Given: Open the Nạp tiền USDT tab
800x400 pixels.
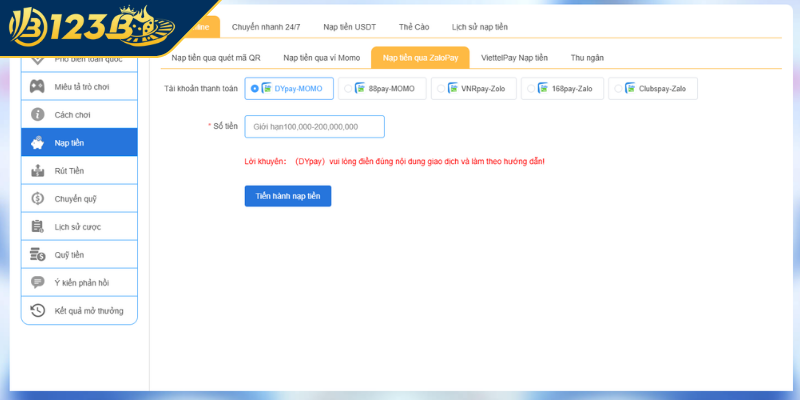Looking at the screenshot, I should click(350, 27).
